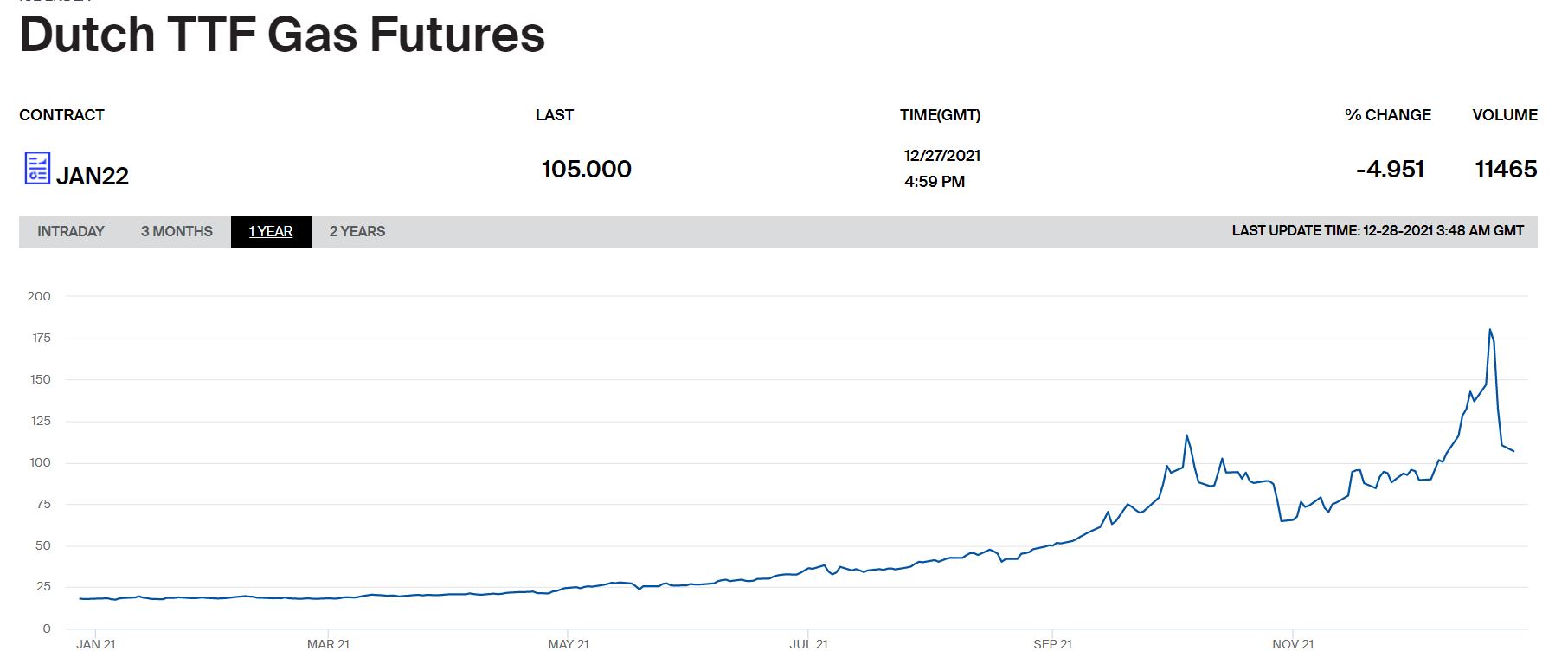Click the JAN22 contract report icon

click(37, 168)
